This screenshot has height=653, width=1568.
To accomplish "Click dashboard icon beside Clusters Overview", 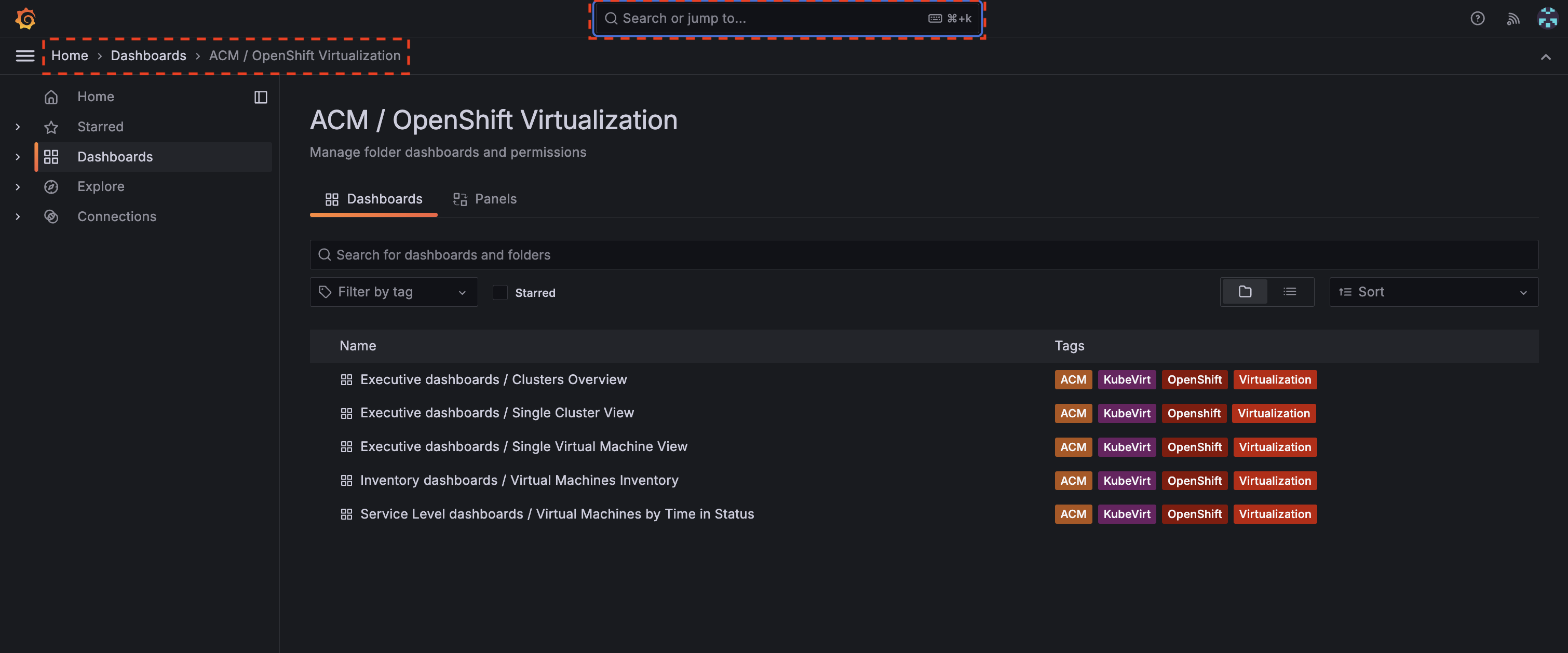I will (x=346, y=380).
